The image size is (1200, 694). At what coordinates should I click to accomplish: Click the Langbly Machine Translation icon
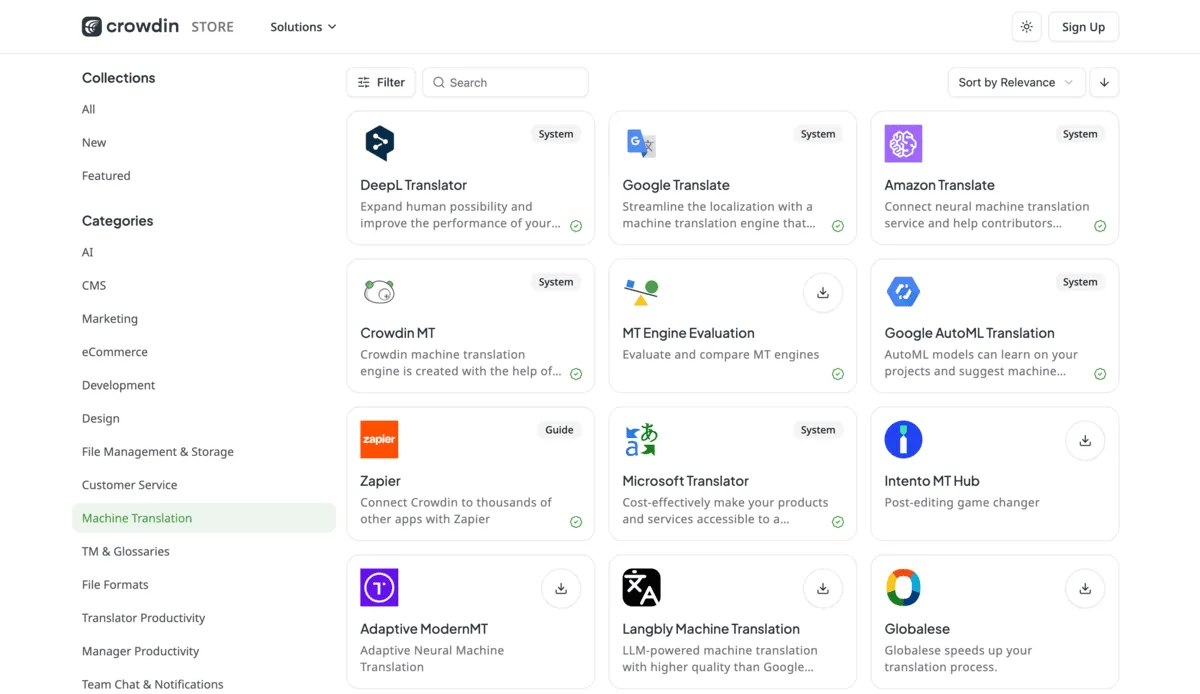tap(641, 588)
